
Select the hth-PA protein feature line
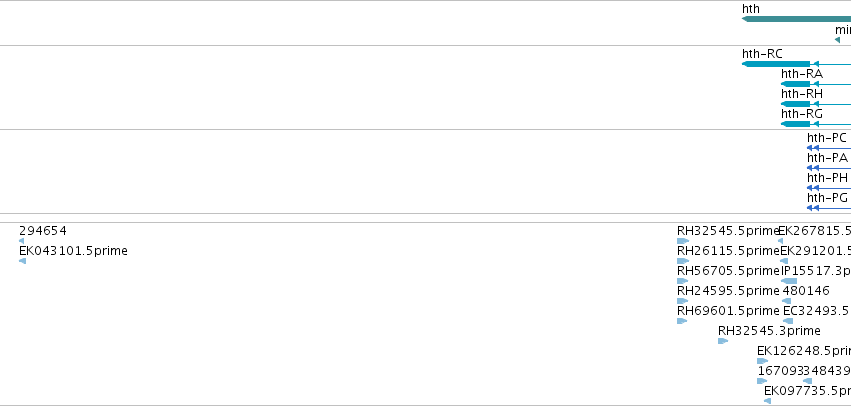click(x=829, y=168)
